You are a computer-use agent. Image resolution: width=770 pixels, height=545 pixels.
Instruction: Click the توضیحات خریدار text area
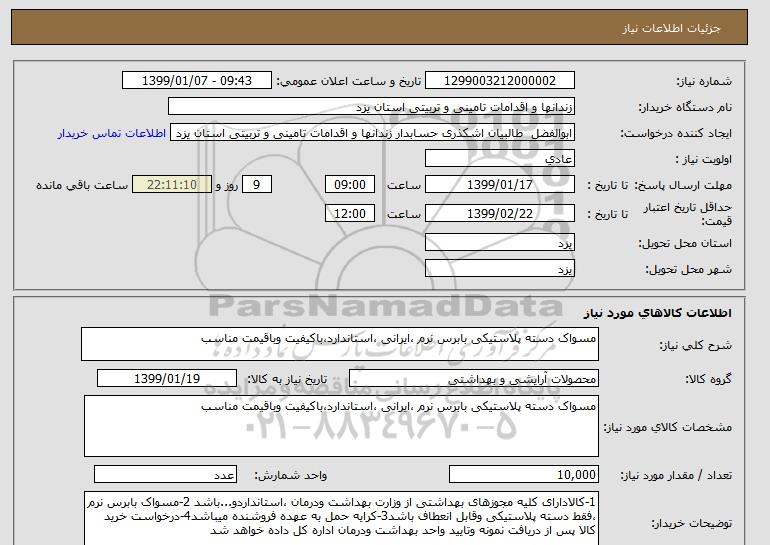point(341,518)
